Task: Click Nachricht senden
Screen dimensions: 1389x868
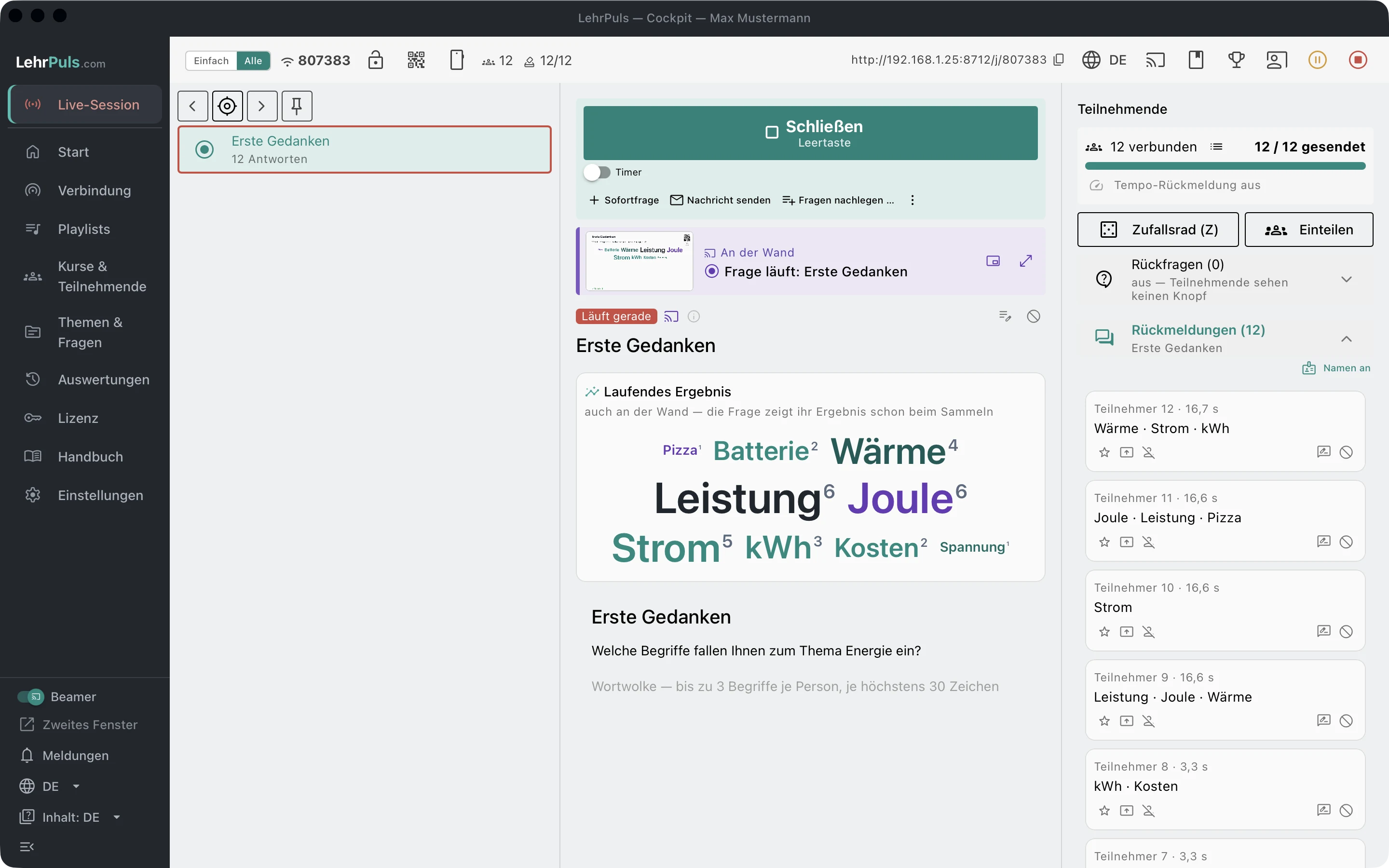Action: click(721, 200)
